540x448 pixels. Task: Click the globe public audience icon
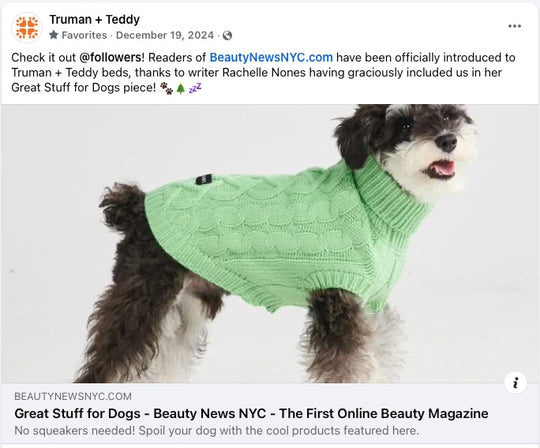pos(227,35)
